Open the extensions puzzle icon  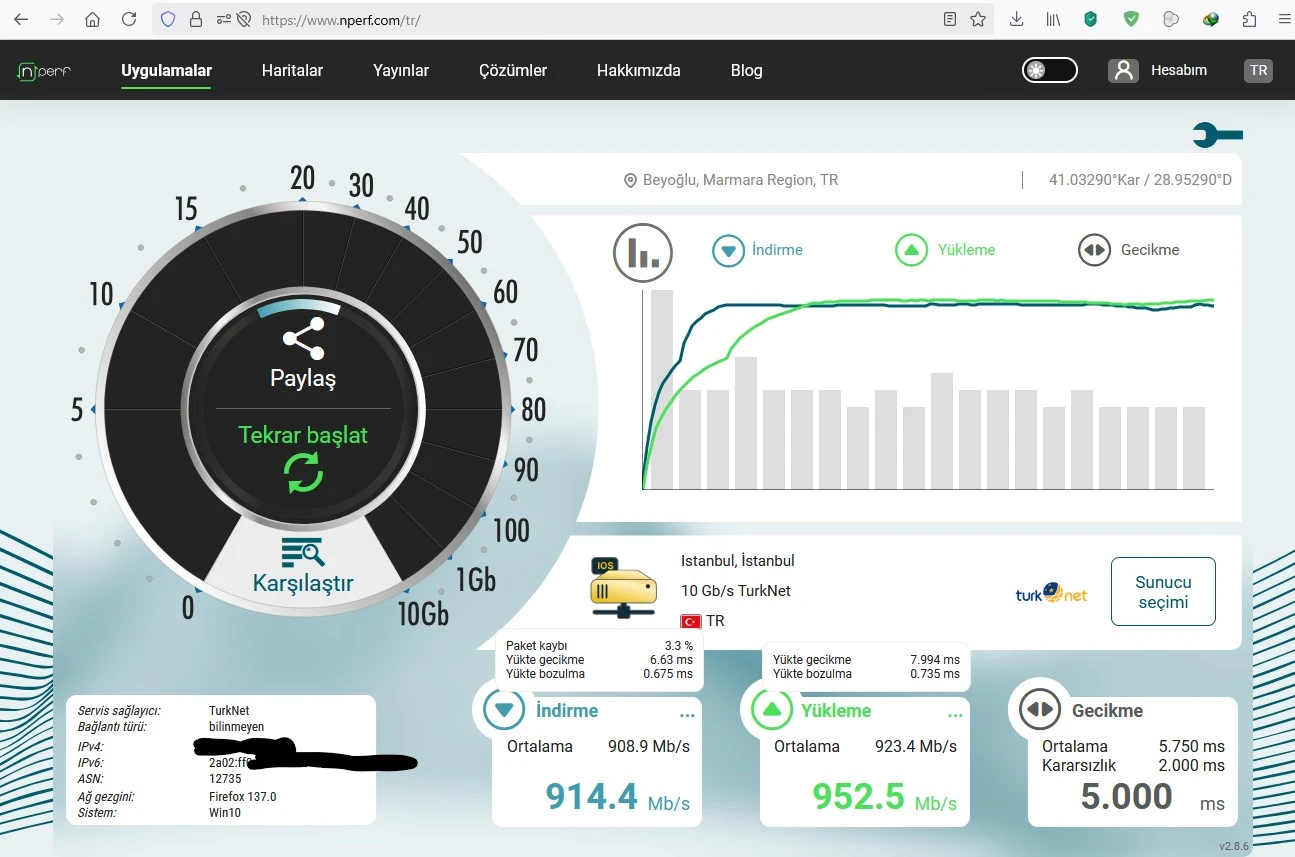pyautogui.click(x=1249, y=19)
